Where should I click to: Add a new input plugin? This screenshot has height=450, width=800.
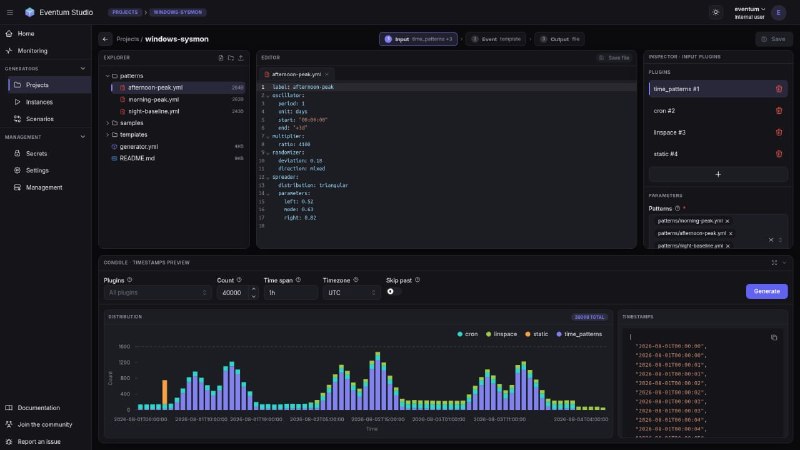718,174
